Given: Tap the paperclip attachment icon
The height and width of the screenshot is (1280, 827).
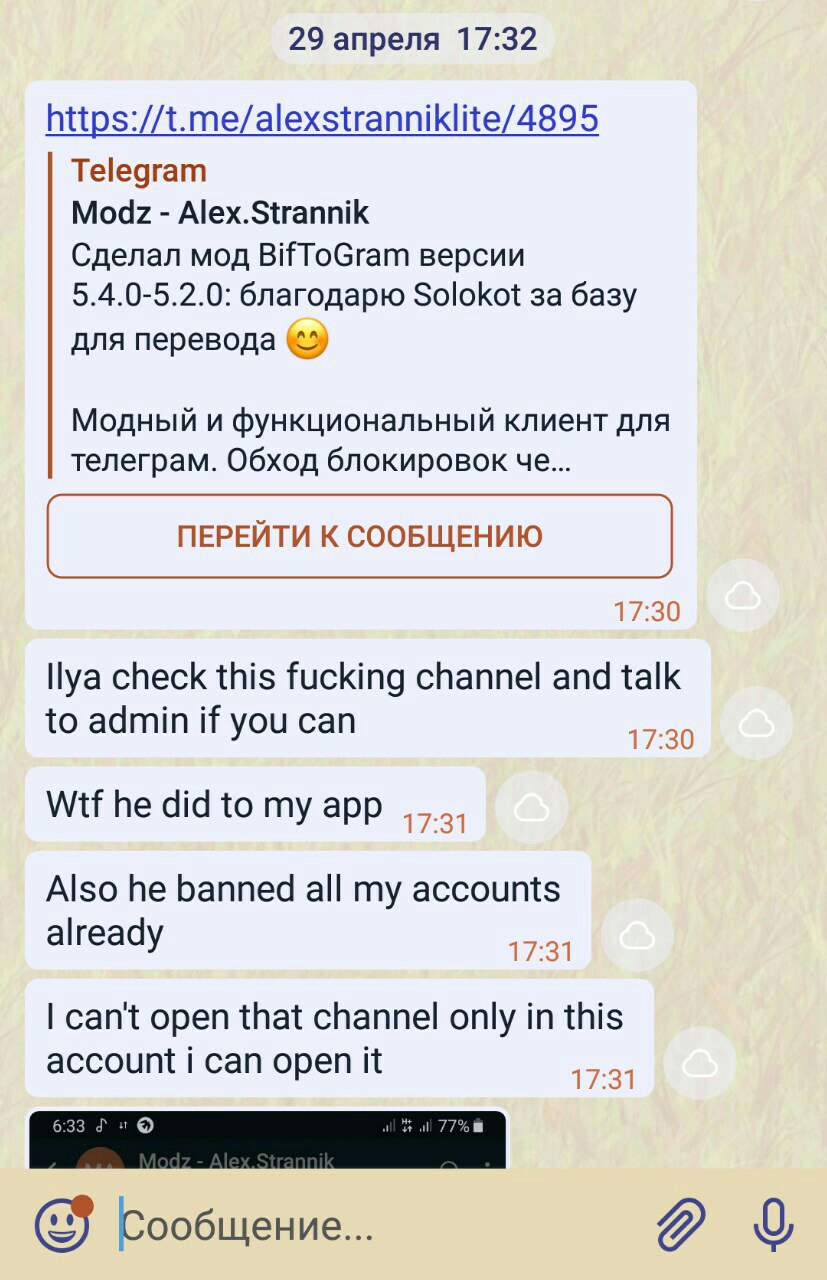Looking at the screenshot, I should [681, 1224].
